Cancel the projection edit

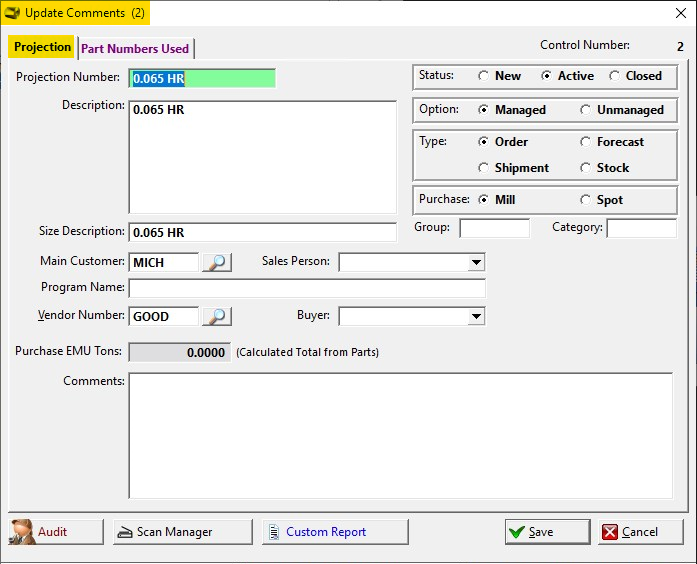point(641,532)
